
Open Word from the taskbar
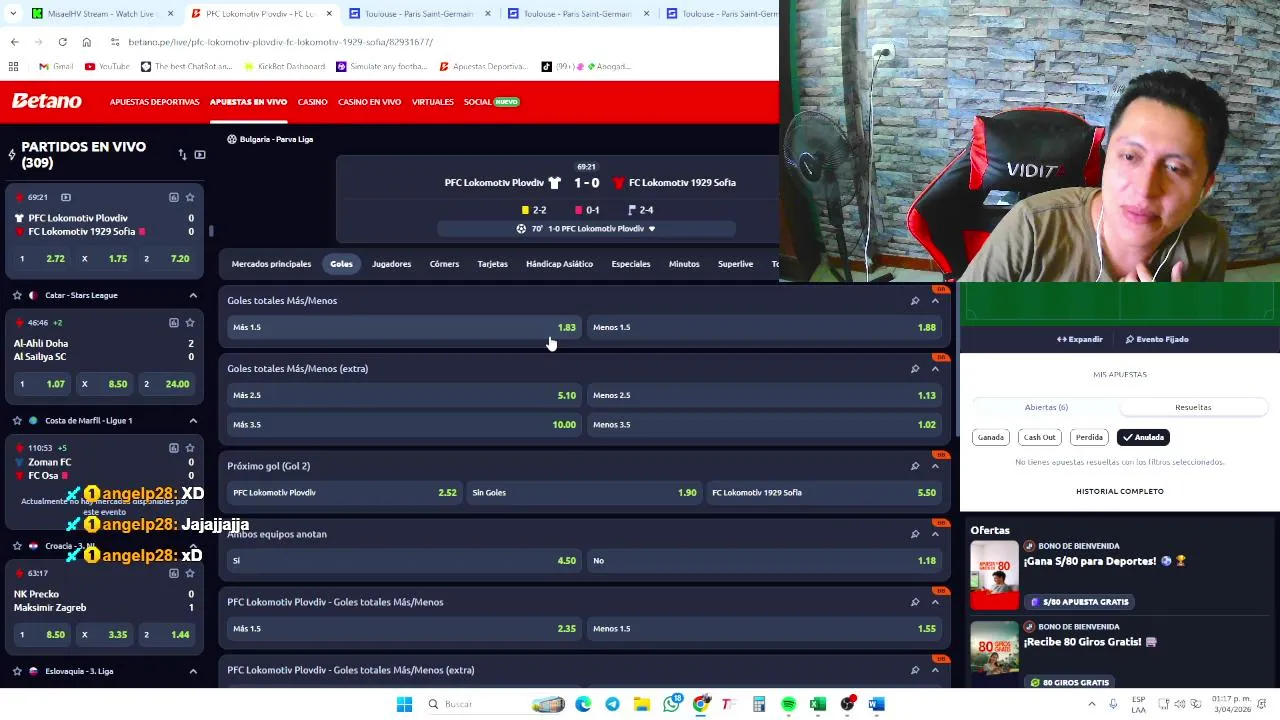click(x=876, y=704)
